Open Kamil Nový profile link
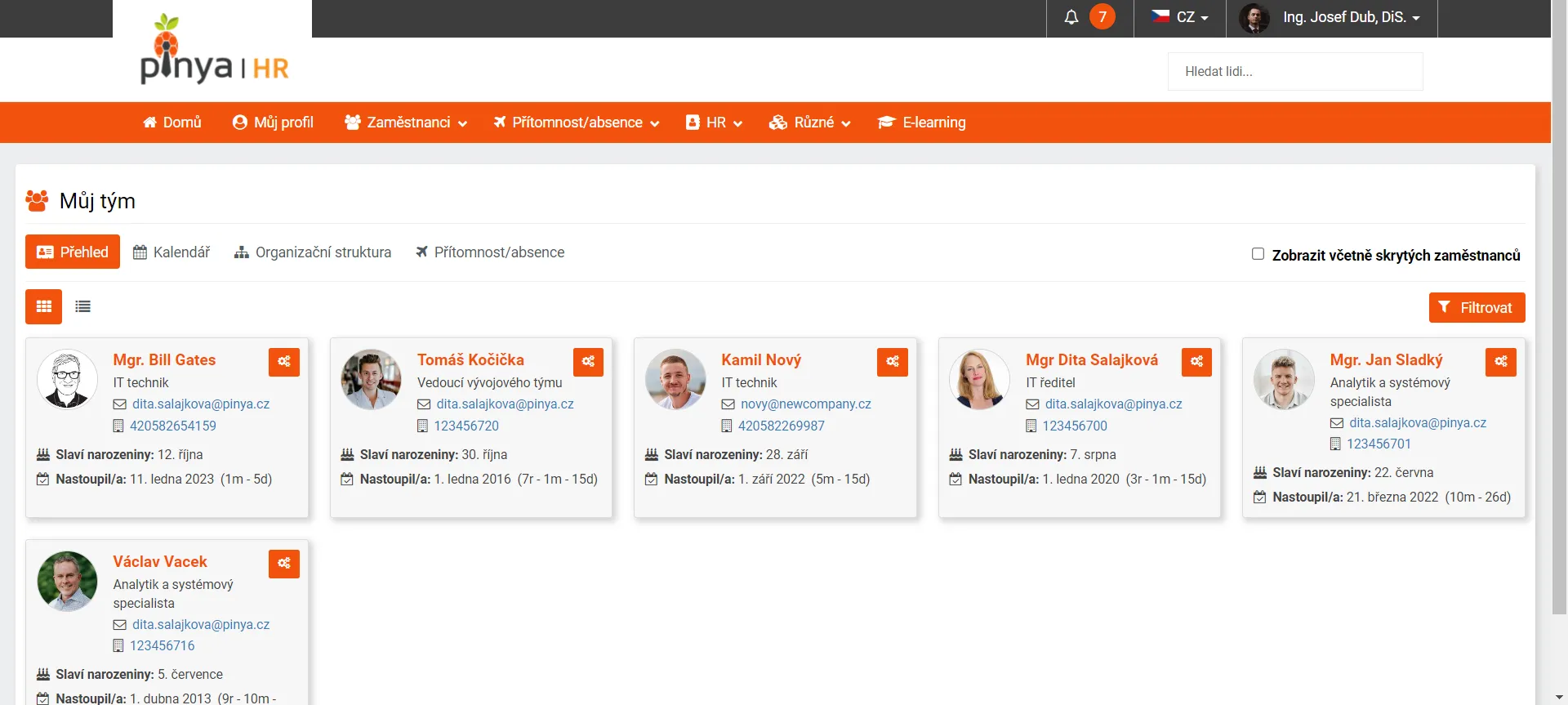The image size is (1568, 705). [761, 360]
